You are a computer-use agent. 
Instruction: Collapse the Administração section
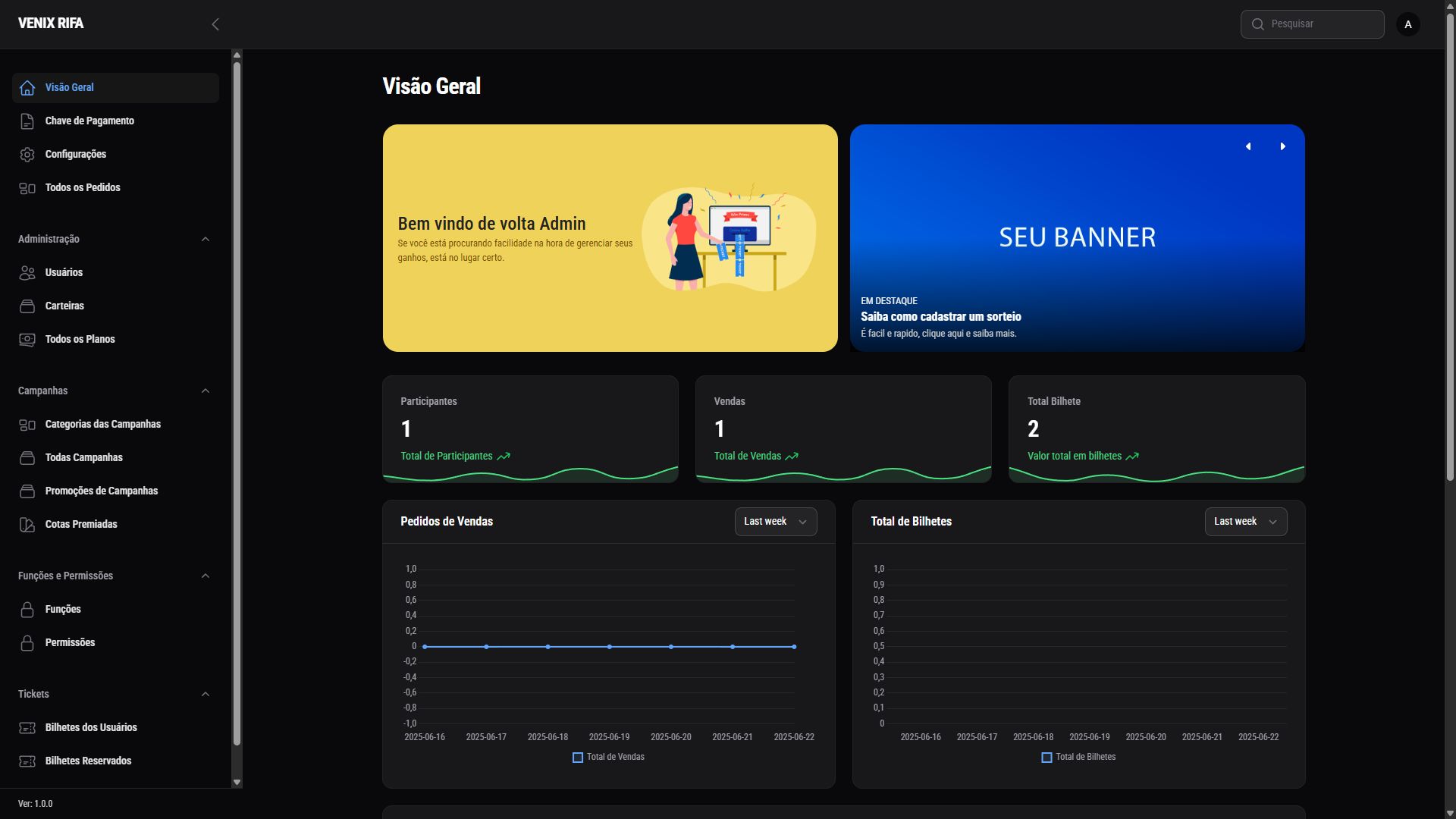click(x=206, y=240)
